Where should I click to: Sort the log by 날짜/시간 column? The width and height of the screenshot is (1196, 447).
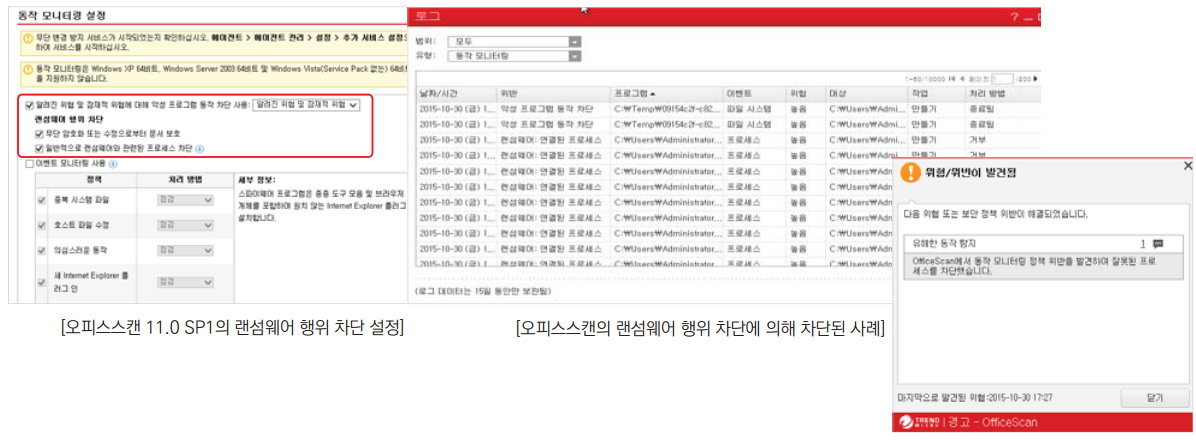coord(456,94)
